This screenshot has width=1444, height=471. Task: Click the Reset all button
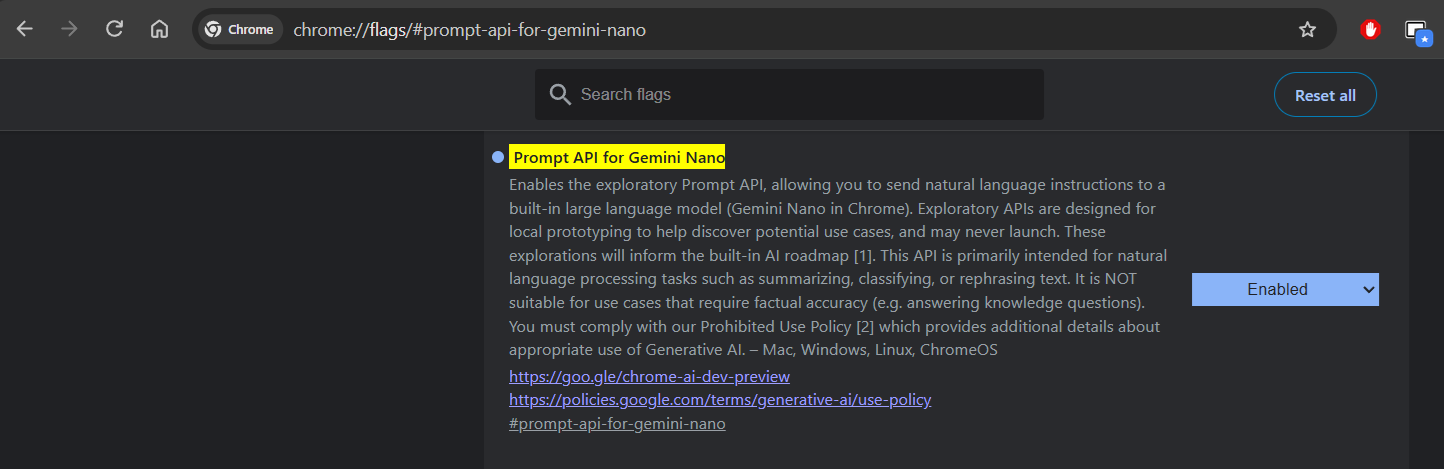click(1325, 95)
